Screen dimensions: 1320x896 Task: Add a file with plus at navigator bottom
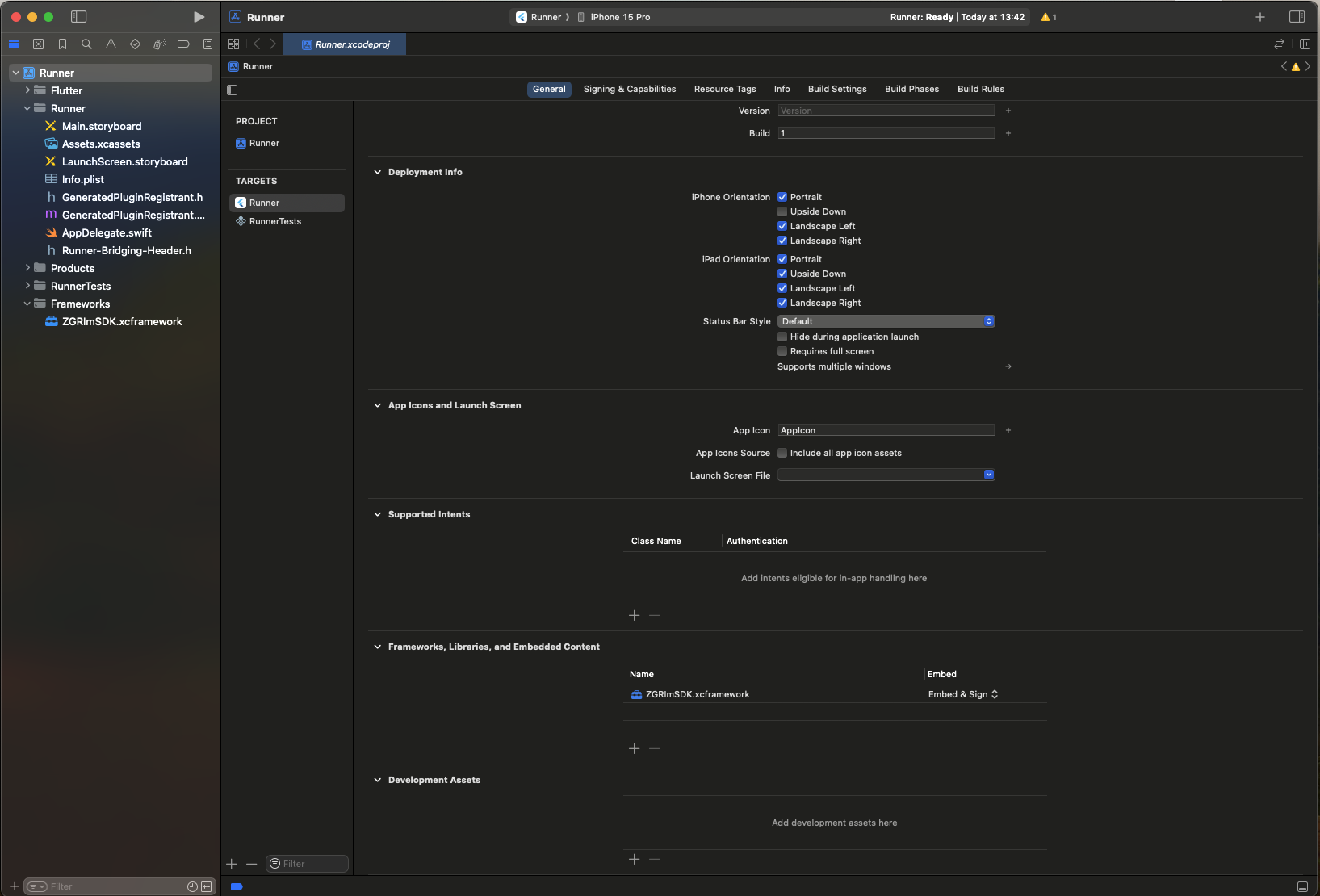click(15, 886)
